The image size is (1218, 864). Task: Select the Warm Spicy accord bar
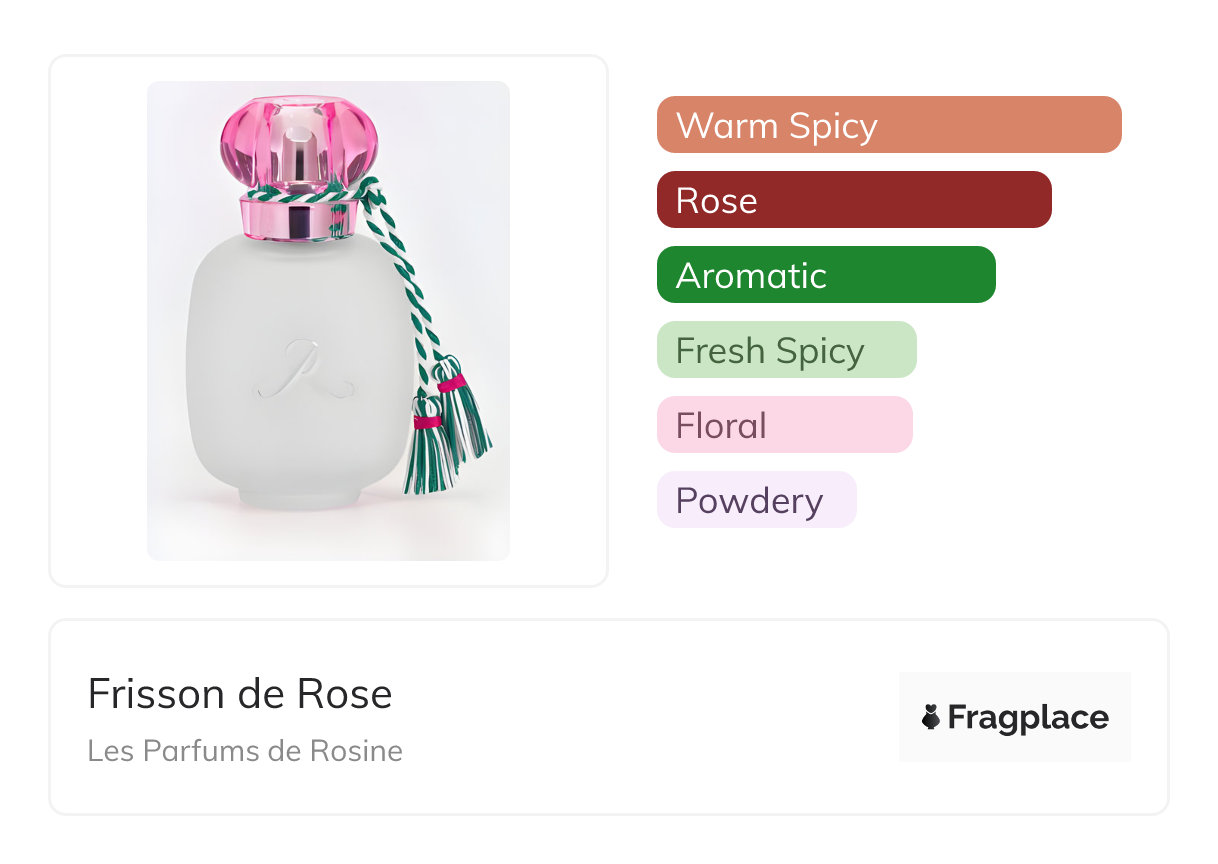pyautogui.click(x=888, y=125)
